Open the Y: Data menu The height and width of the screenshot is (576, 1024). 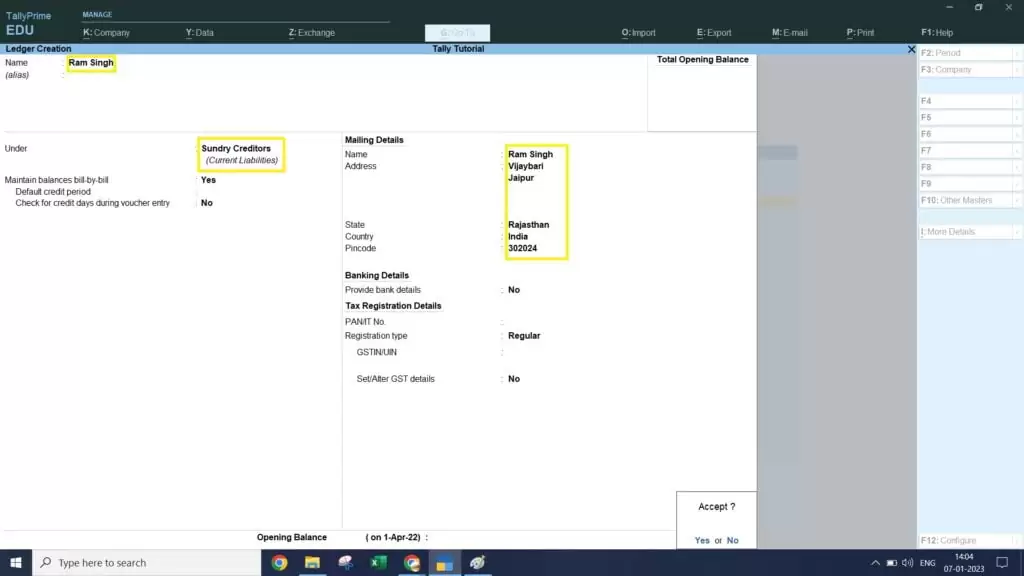200,33
